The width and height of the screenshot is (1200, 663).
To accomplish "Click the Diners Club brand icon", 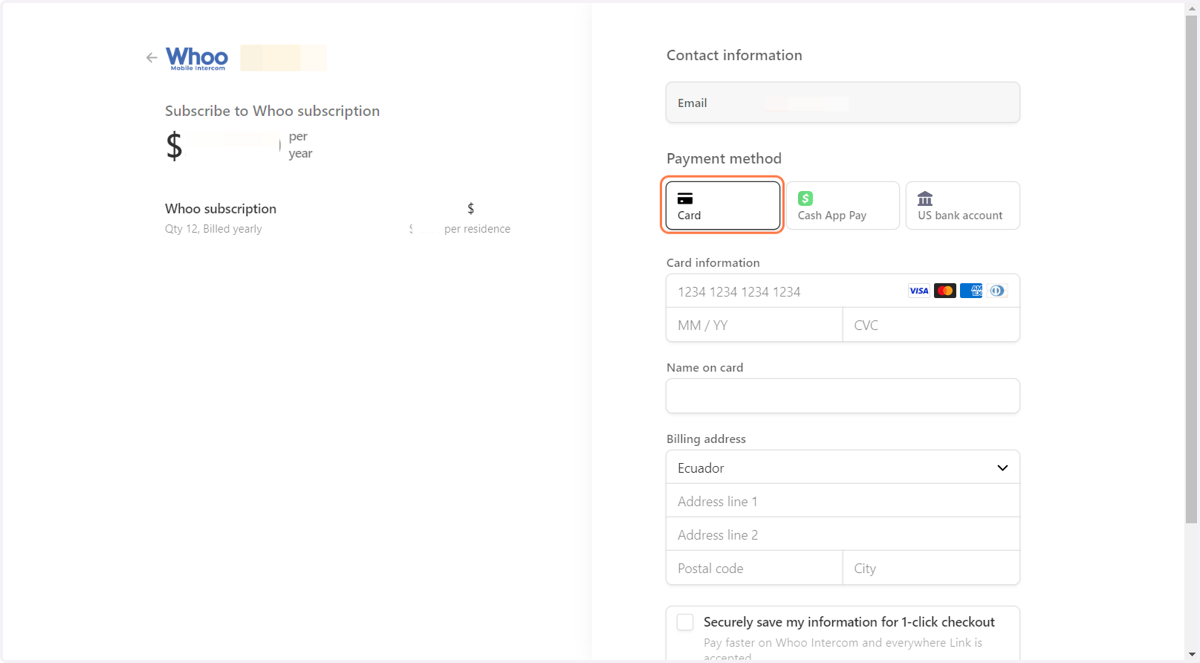I will (997, 291).
